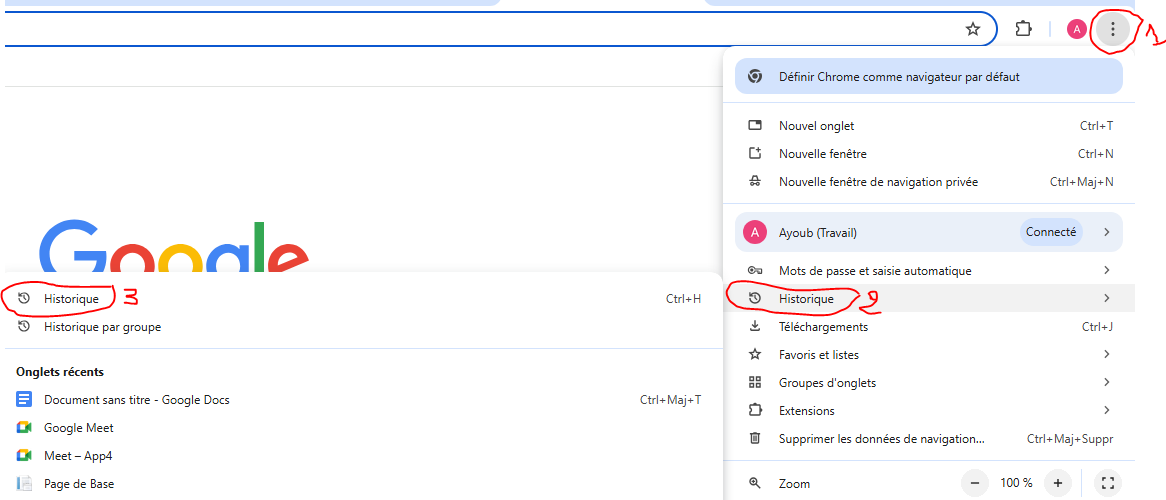This screenshot has width=1166, height=500.
Task: Click the 100 % zoom value
Action: click(1017, 483)
